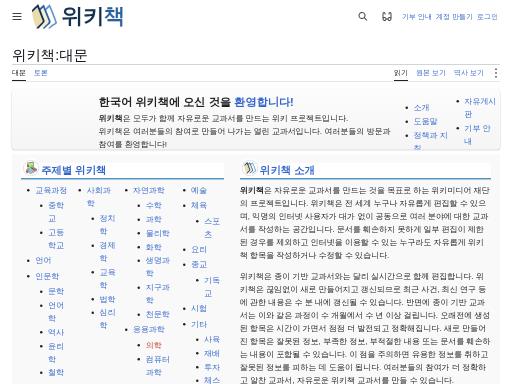512x384 pixels.
Task: Open the 법학 link
Action: 107,299
